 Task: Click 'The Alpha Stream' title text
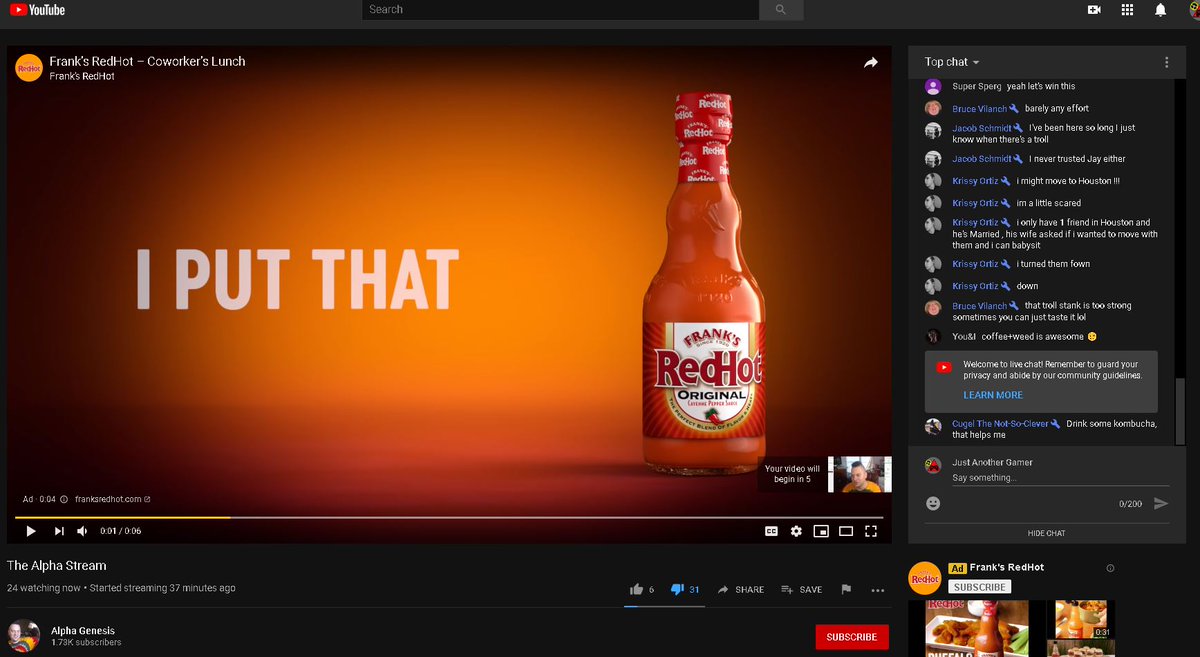[57, 565]
